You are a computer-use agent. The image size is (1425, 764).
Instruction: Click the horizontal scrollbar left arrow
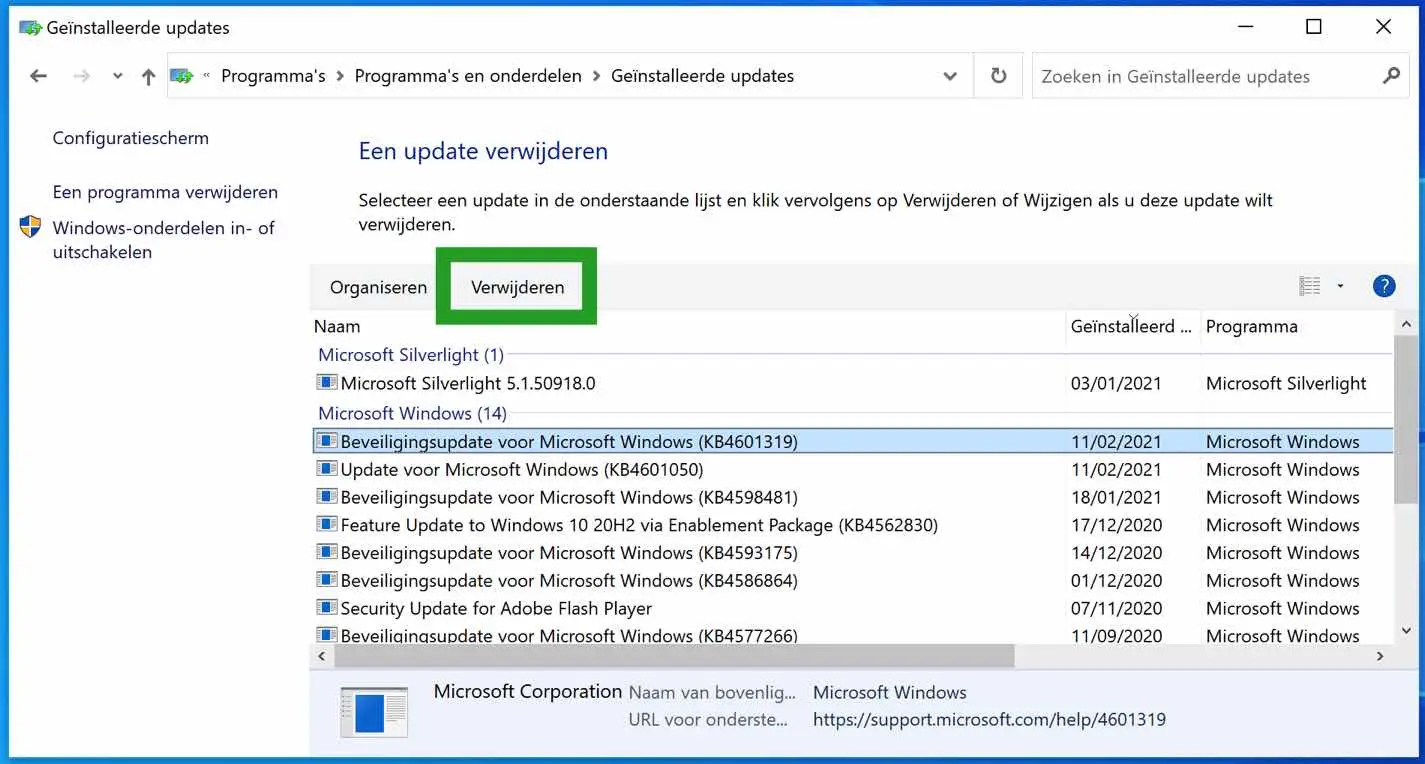322,657
